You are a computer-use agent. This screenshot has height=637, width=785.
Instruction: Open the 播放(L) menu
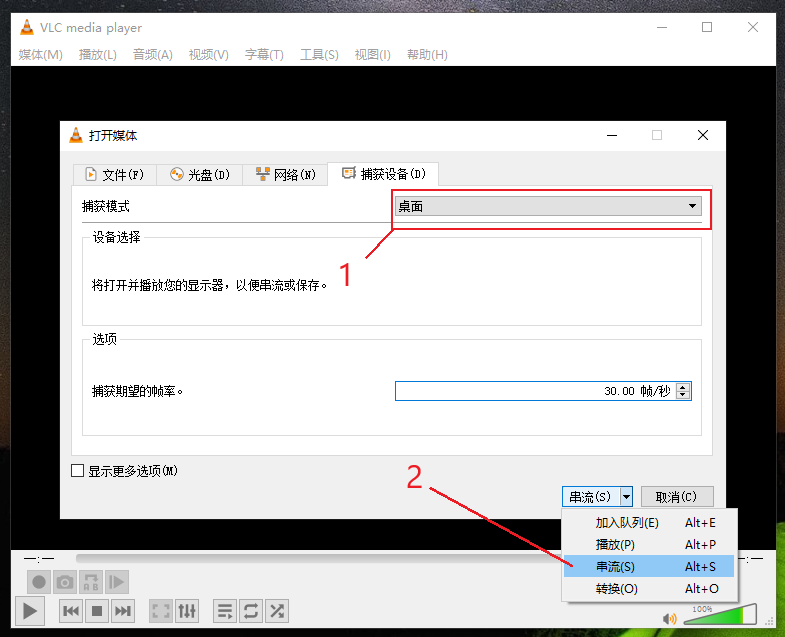click(98, 55)
